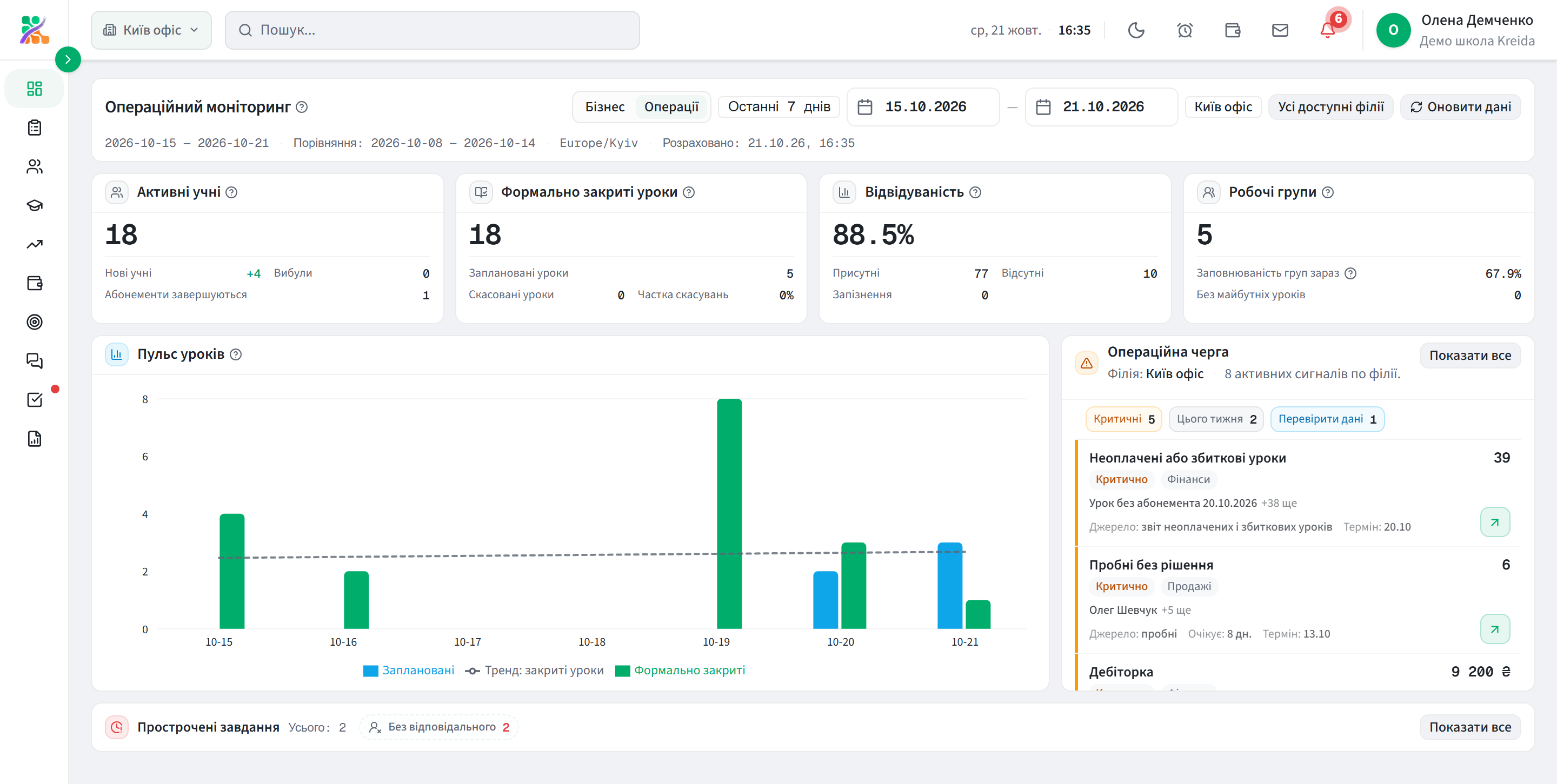
Task: Switch to the Операції tab
Action: tap(671, 107)
